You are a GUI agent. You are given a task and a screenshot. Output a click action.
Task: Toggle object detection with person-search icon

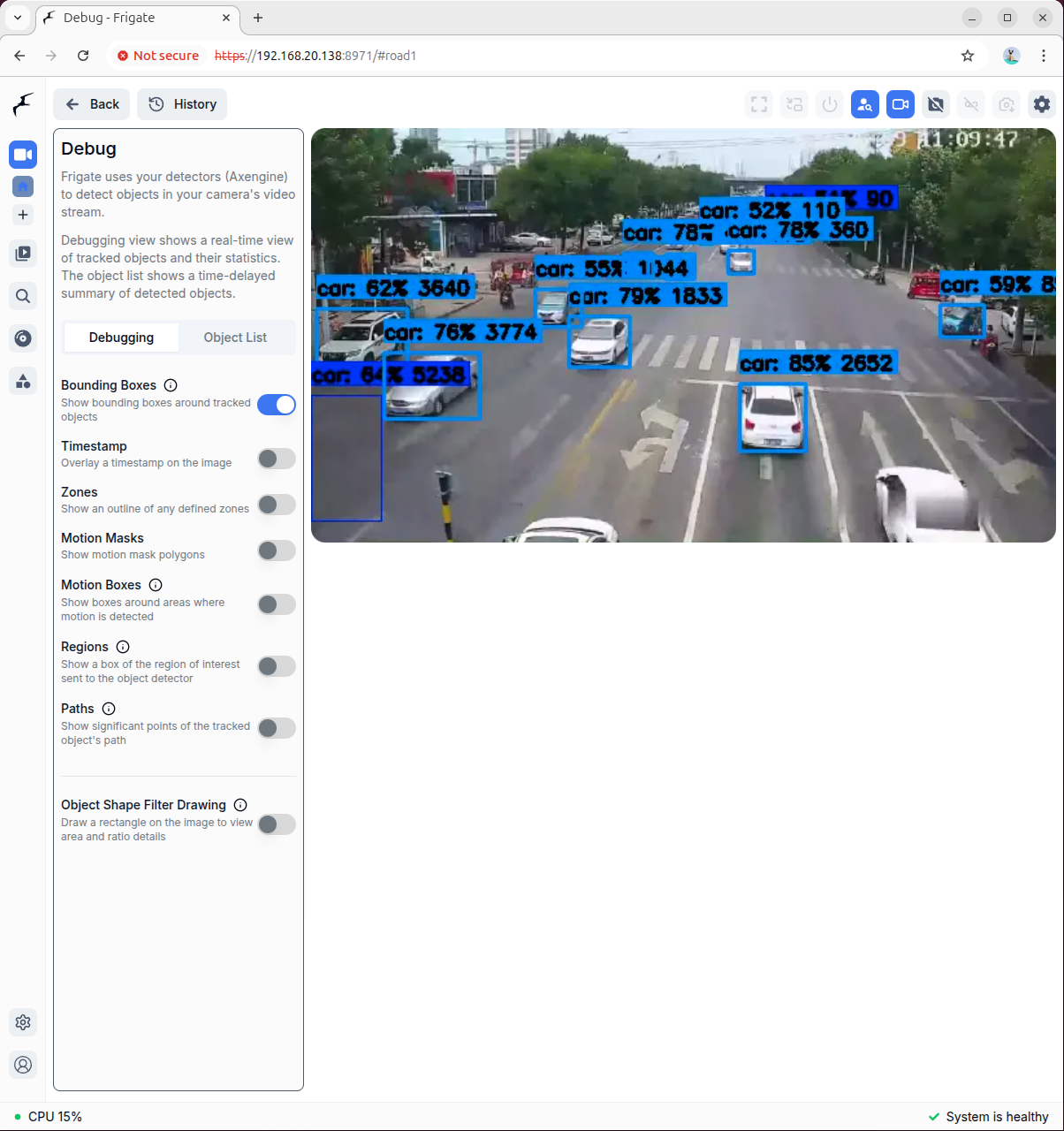click(864, 104)
